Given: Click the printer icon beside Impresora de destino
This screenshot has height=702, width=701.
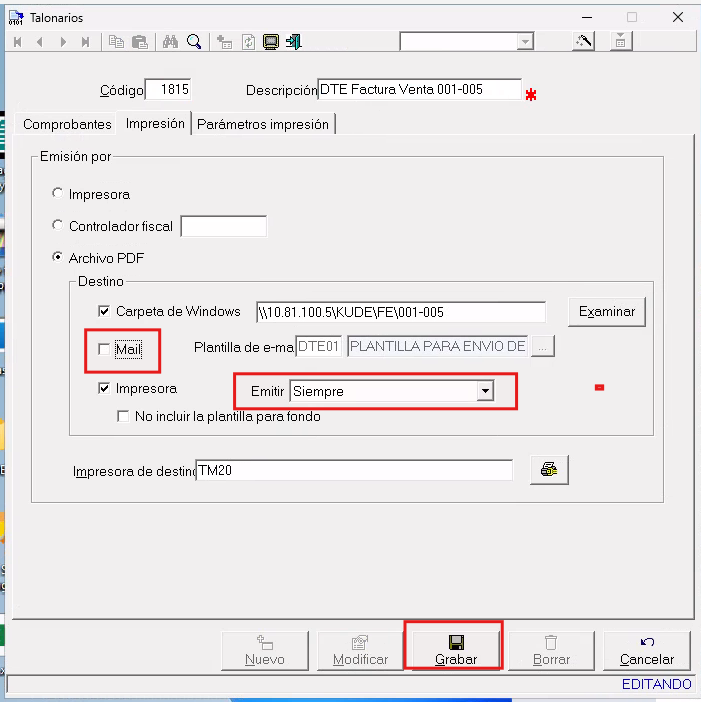Looking at the screenshot, I should click(549, 470).
